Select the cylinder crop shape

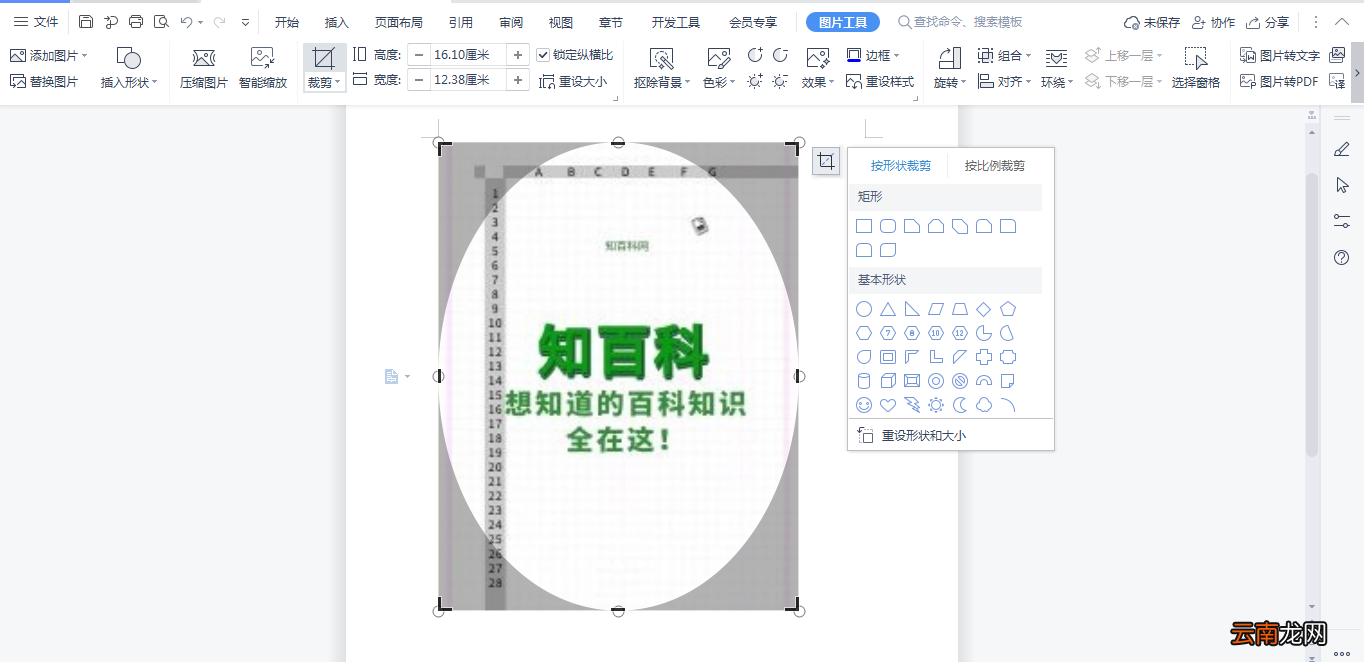(x=864, y=381)
